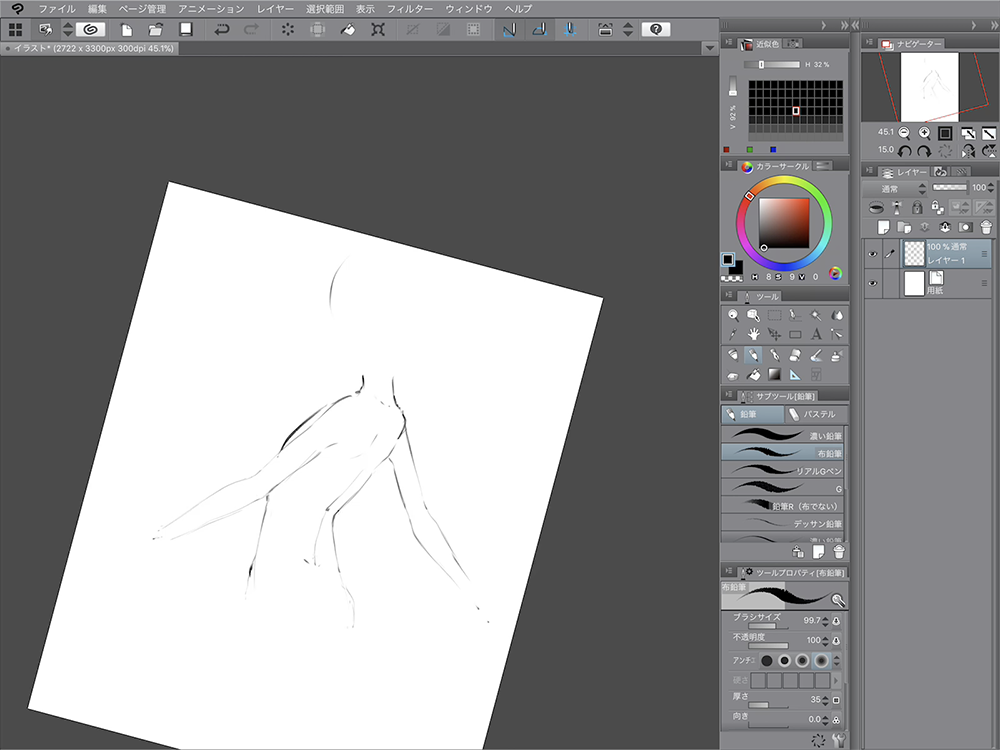
Task: Toggle set as reference layer
Action: click(897, 207)
